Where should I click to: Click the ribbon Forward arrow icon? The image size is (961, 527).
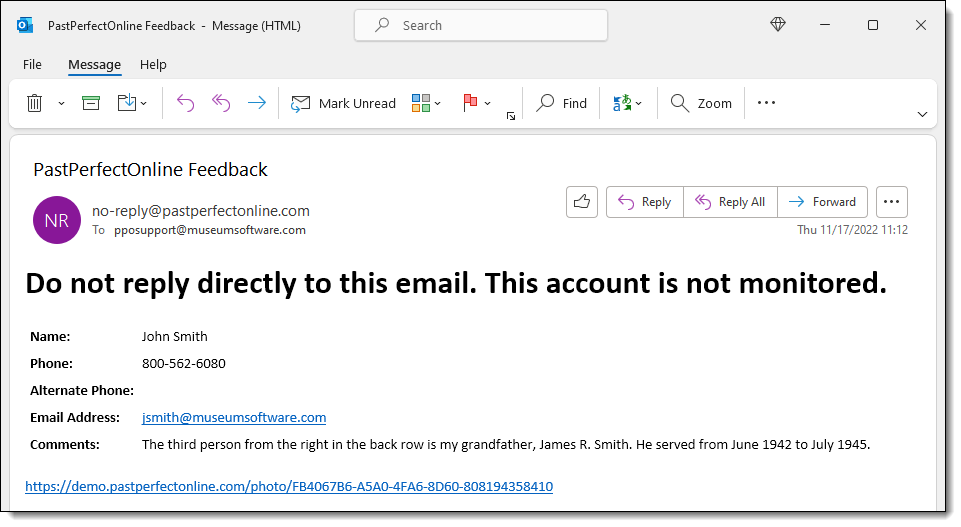(x=257, y=103)
